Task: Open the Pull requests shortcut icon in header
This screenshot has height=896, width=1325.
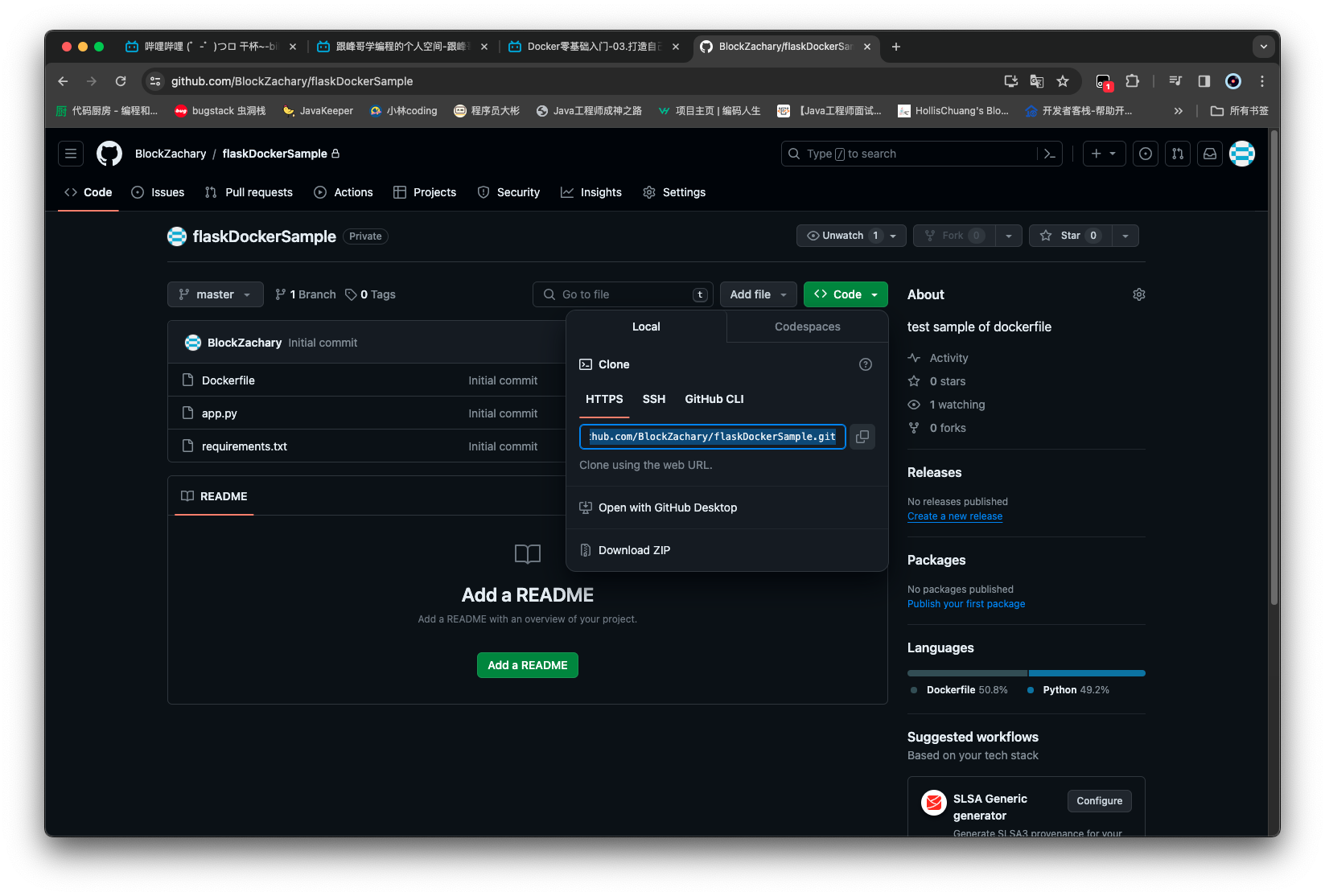Action: (1178, 154)
